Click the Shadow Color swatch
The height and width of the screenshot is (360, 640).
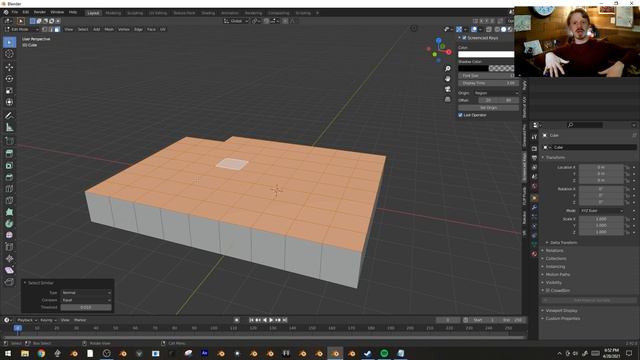486,68
